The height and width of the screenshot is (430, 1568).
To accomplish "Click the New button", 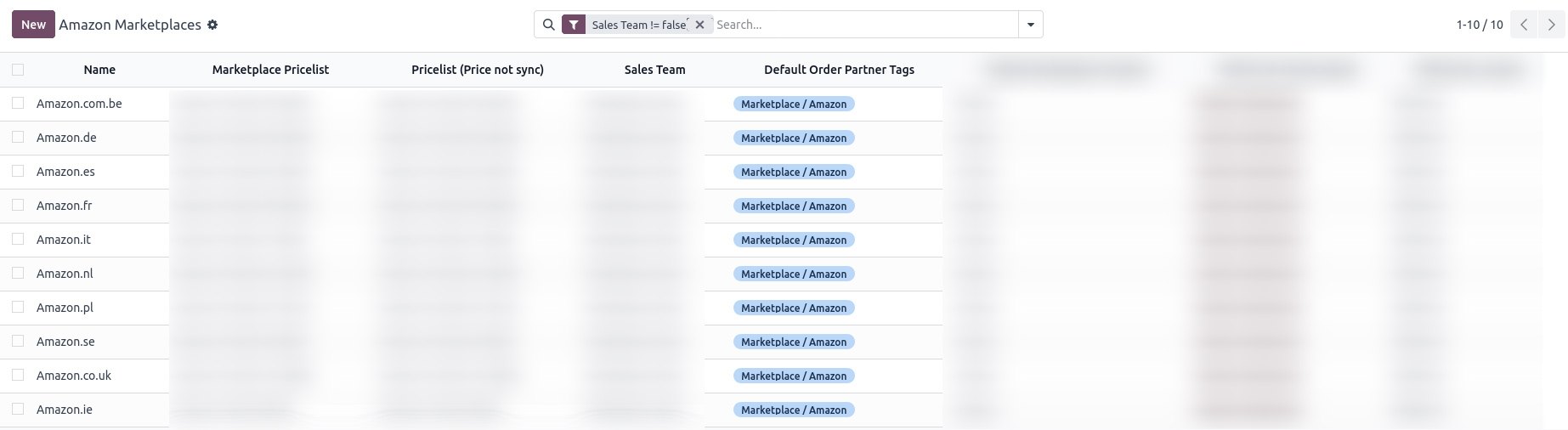I will click(x=33, y=25).
